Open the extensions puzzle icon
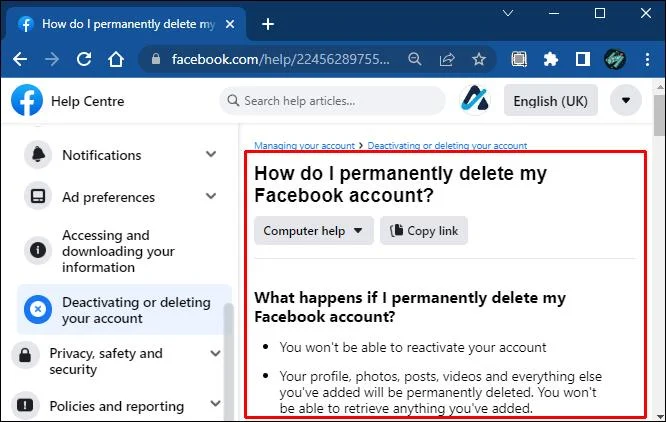 pos(551,59)
